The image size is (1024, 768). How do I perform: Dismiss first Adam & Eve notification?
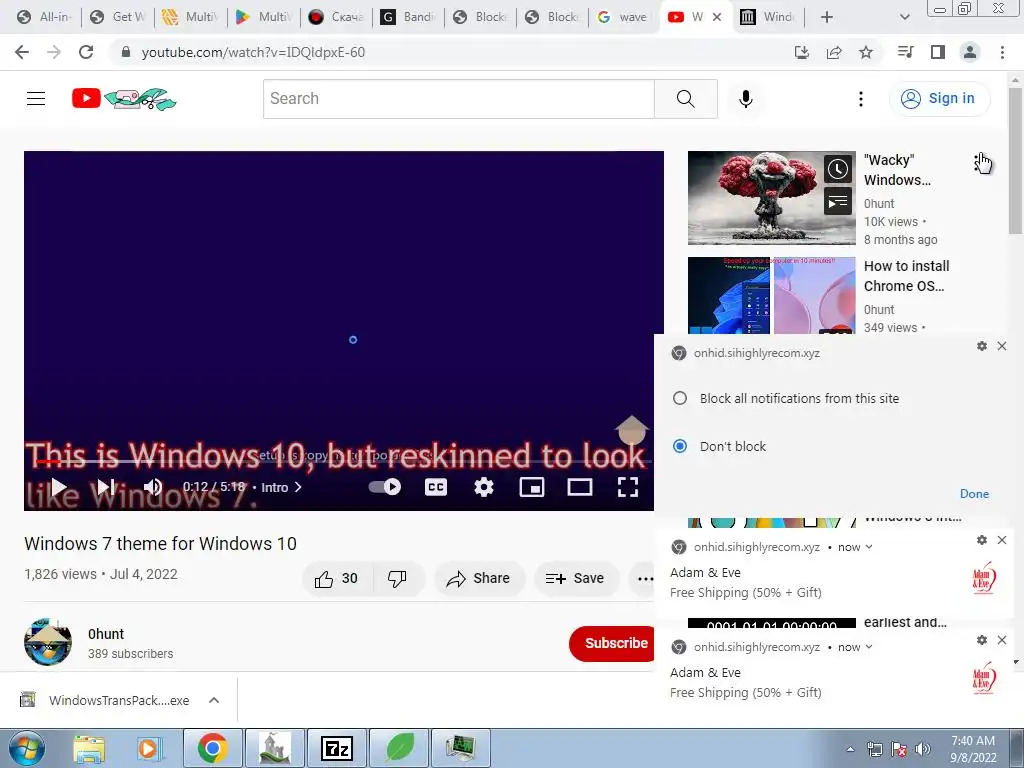click(1002, 540)
